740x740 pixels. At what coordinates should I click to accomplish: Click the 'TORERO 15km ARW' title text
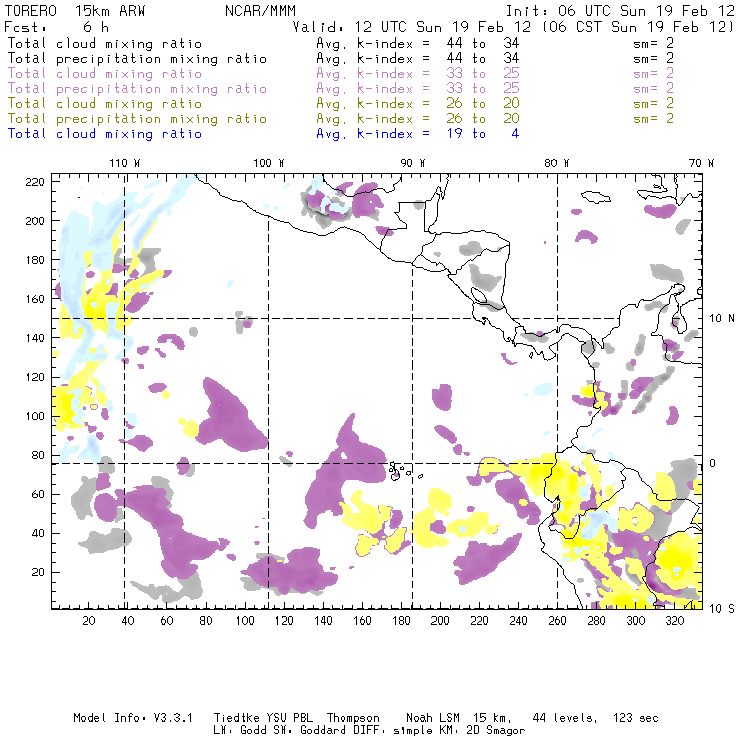[x=75, y=11]
